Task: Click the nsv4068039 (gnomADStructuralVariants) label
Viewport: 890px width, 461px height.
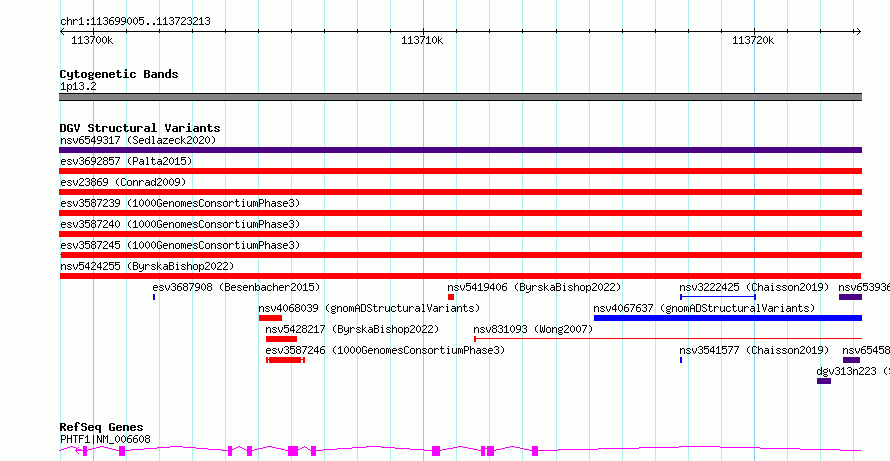Action: 369,308
